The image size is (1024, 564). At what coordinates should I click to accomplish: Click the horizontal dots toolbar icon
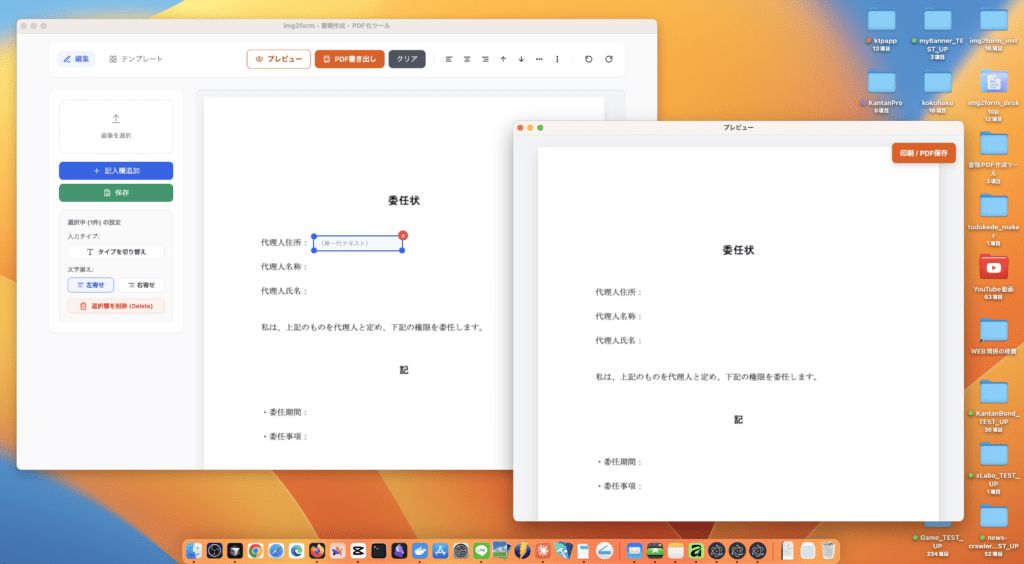[x=539, y=59]
